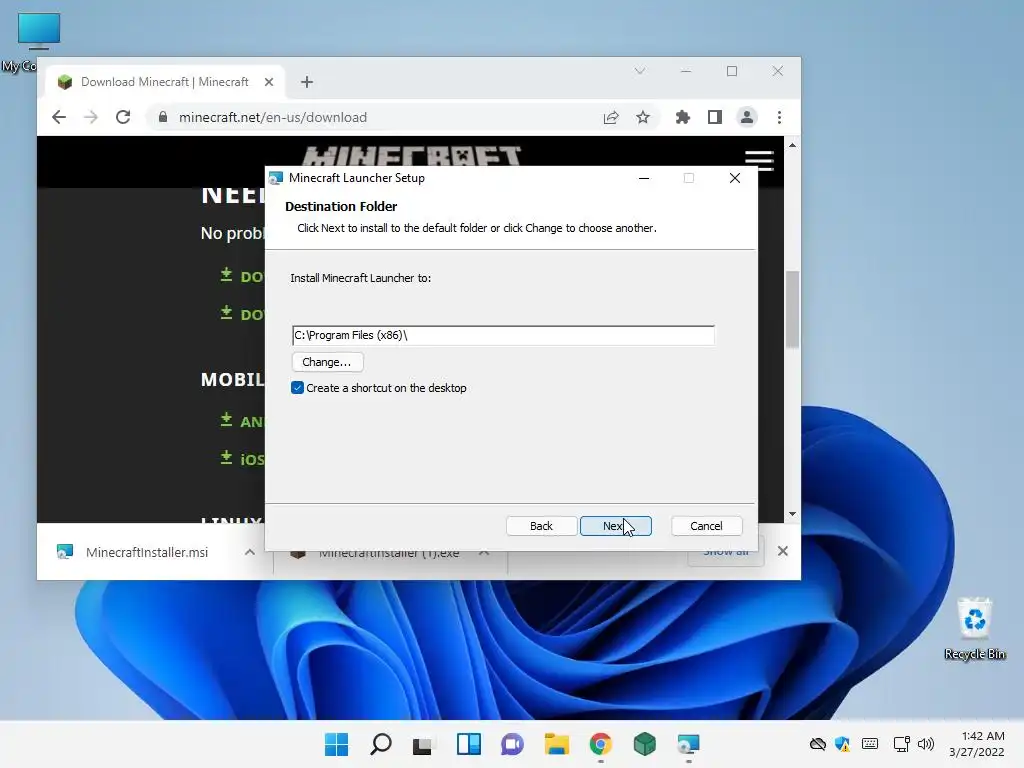Minimize the Minecraft Launcher Setup window

click(x=644, y=178)
